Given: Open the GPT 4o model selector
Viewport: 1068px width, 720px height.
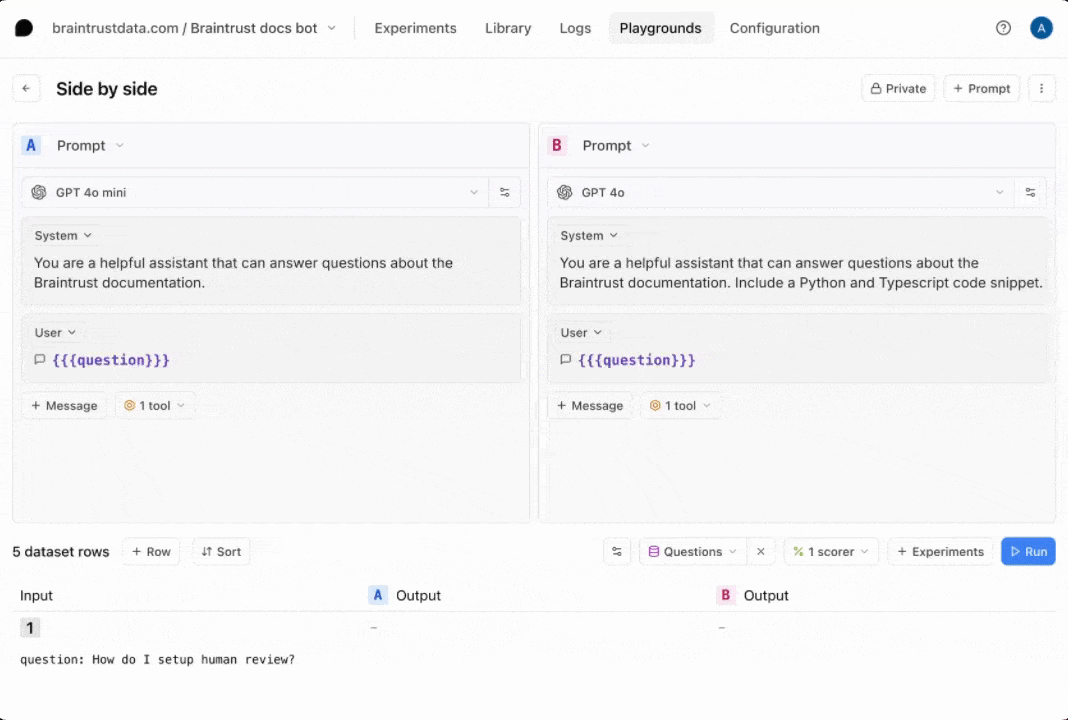Looking at the screenshot, I should [781, 193].
